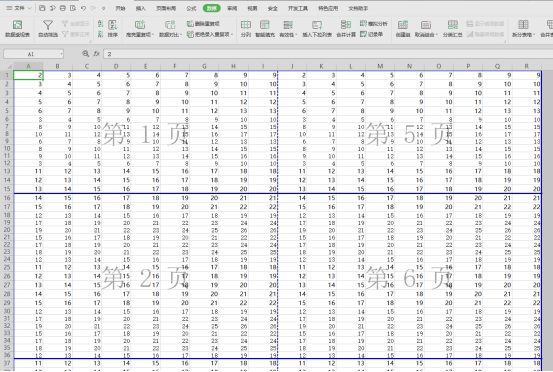Open the Record form (记录单)
Screen dimensions: 553x372
pyautogui.click(x=371, y=34)
